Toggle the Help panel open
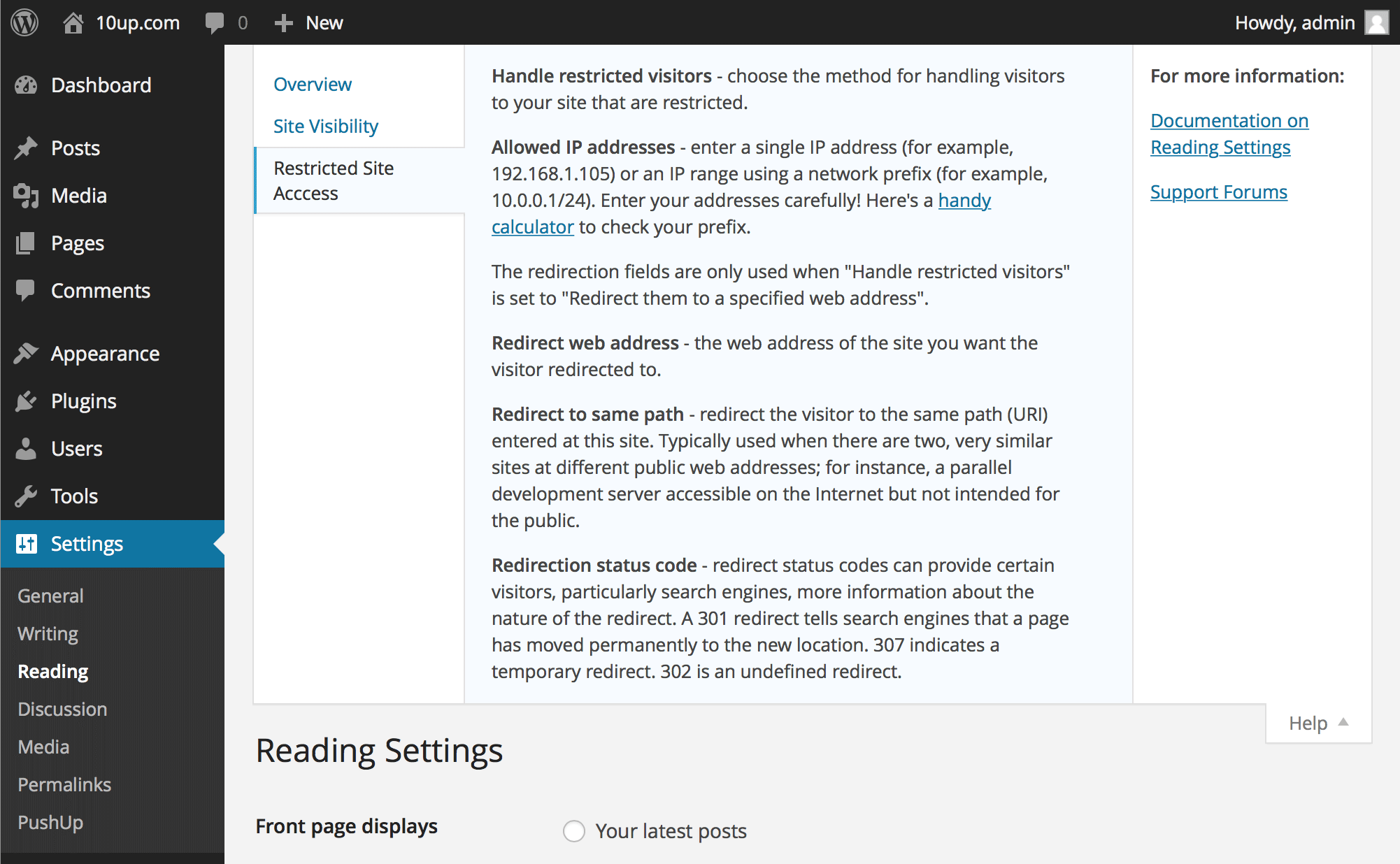This screenshot has width=1400, height=864. point(1318,722)
